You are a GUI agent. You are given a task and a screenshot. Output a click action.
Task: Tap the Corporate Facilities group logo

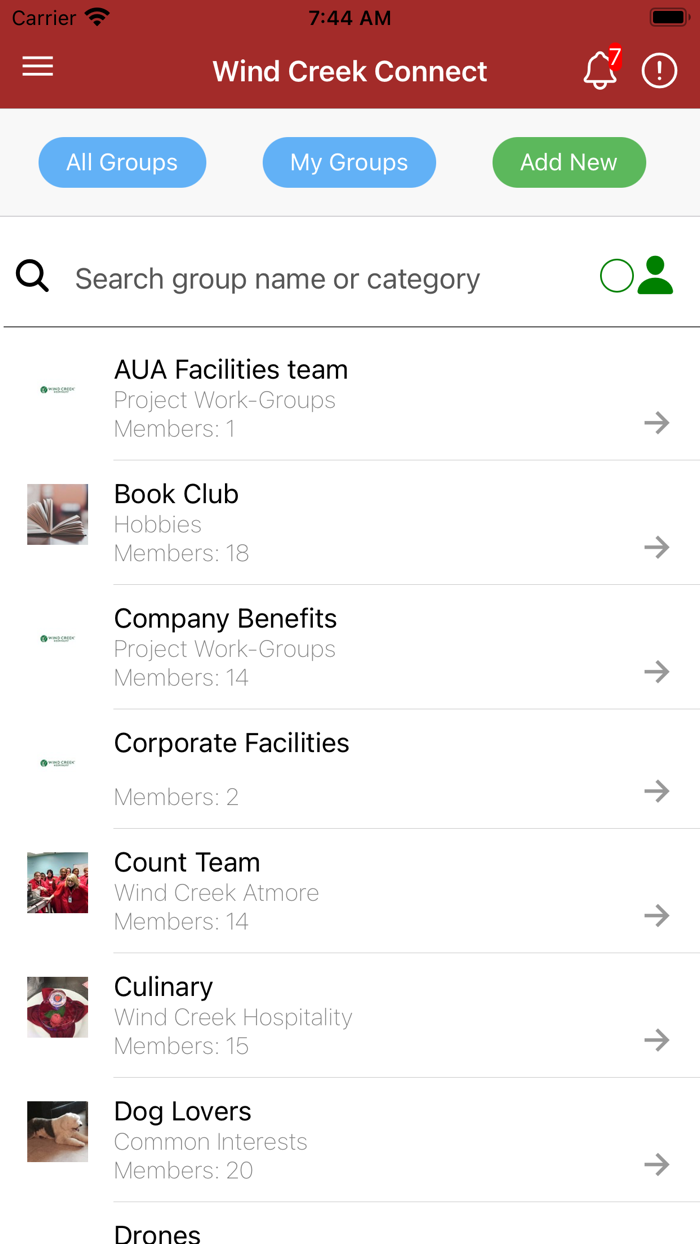pos(57,762)
